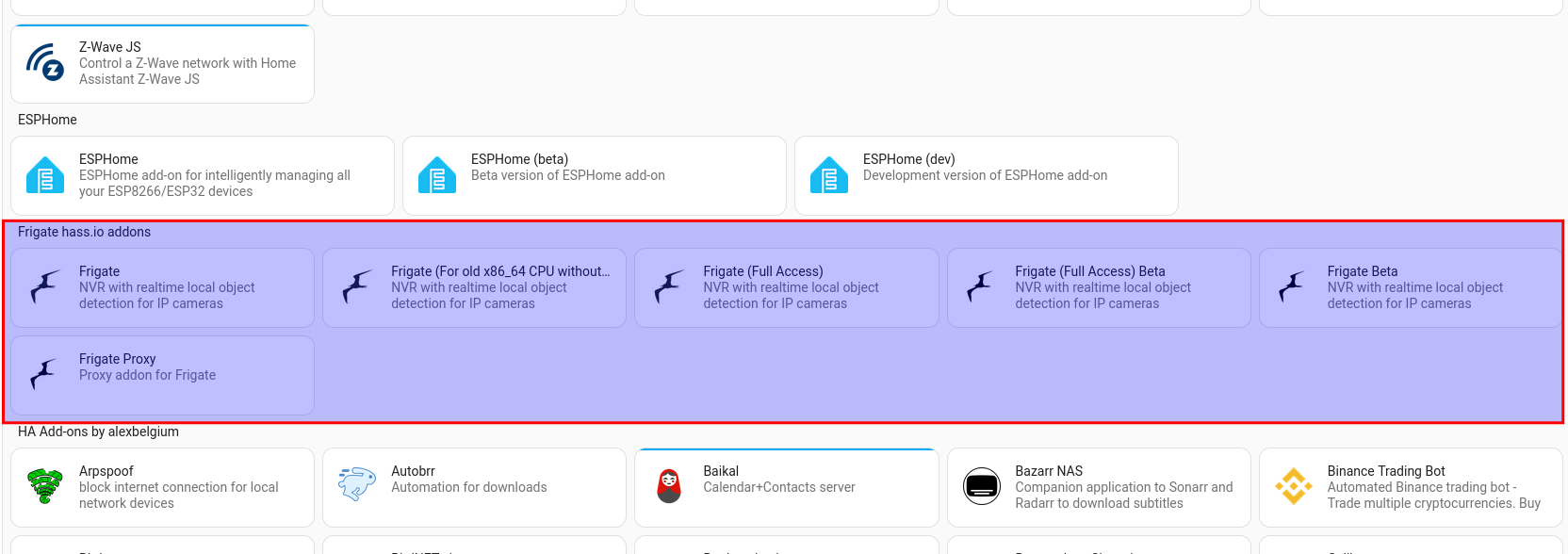Open Frigate for old x86_64 CPU card
The height and width of the screenshot is (554, 1568).
[x=474, y=287]
